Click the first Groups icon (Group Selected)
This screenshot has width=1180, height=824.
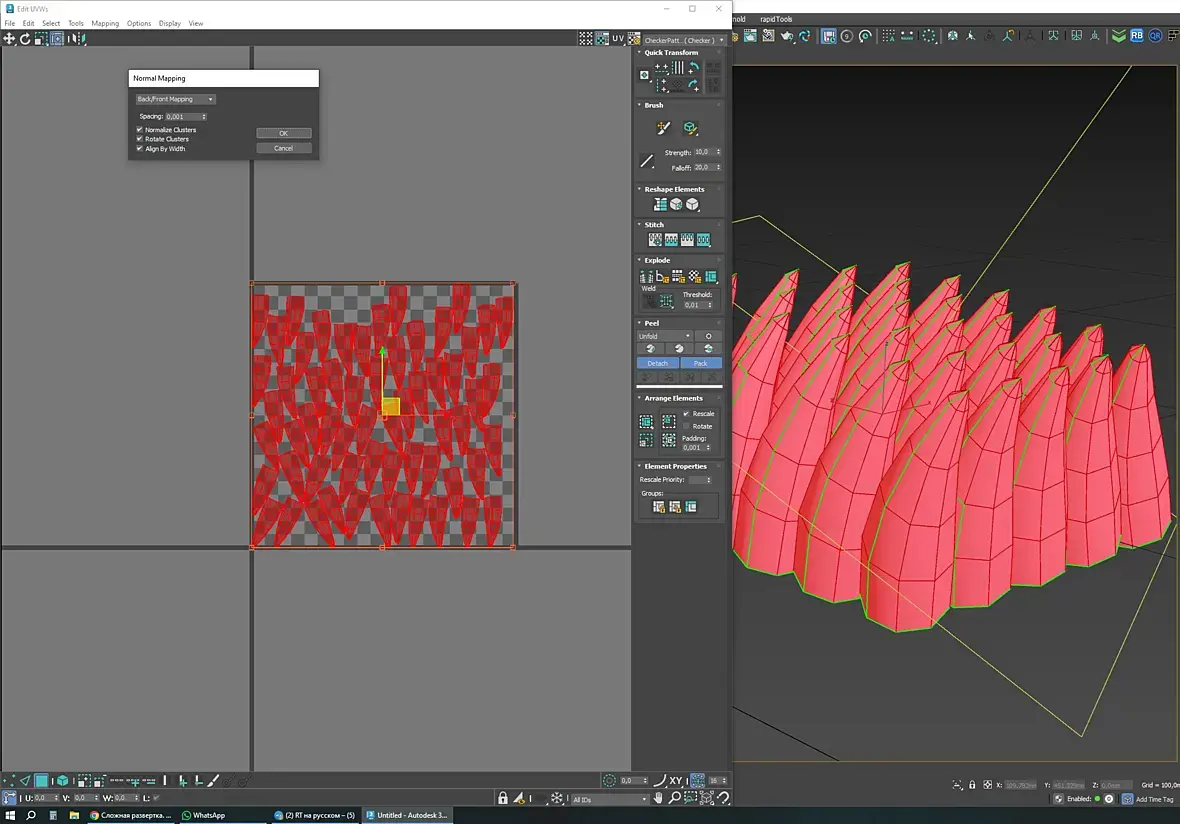tap(658, 507)
